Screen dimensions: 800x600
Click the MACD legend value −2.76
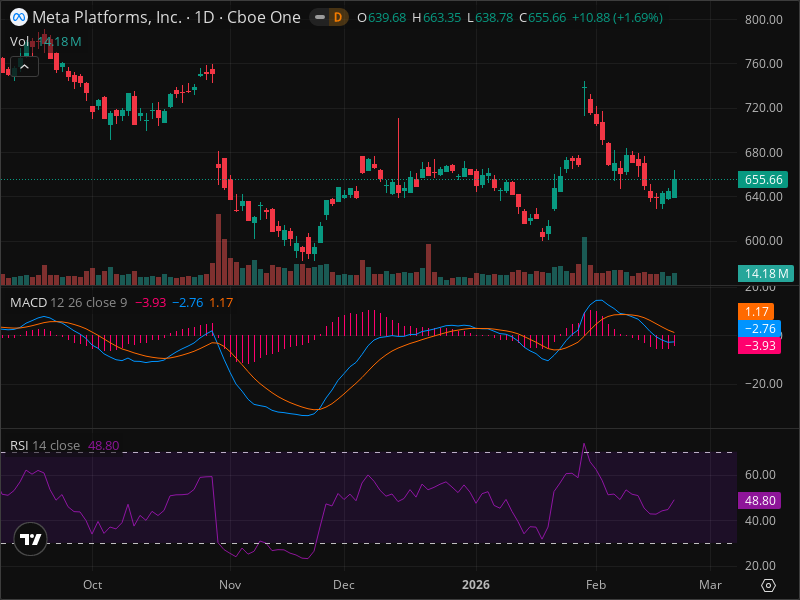188,303
